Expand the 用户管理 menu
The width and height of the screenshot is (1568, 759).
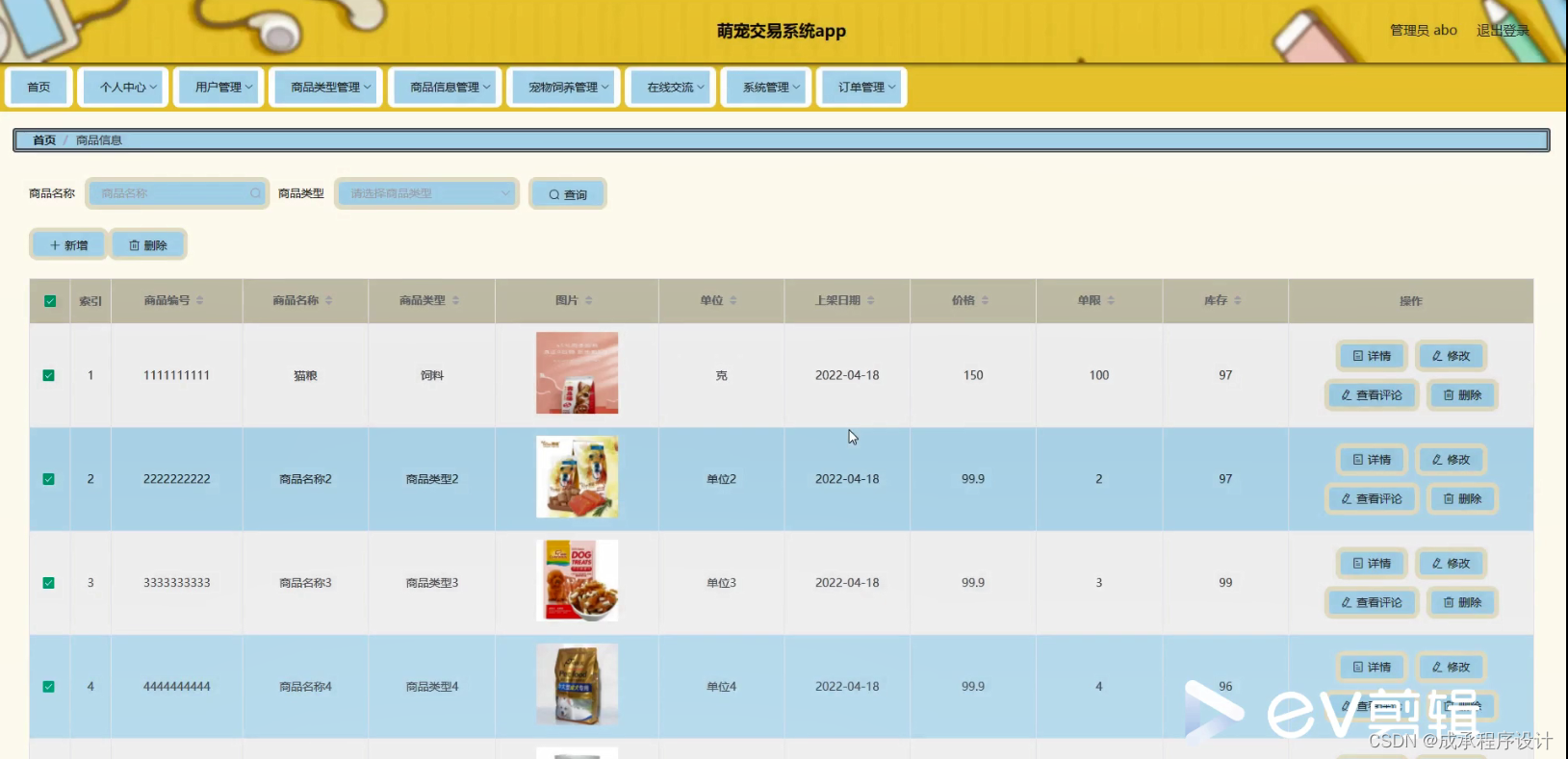tap(218, 87)
